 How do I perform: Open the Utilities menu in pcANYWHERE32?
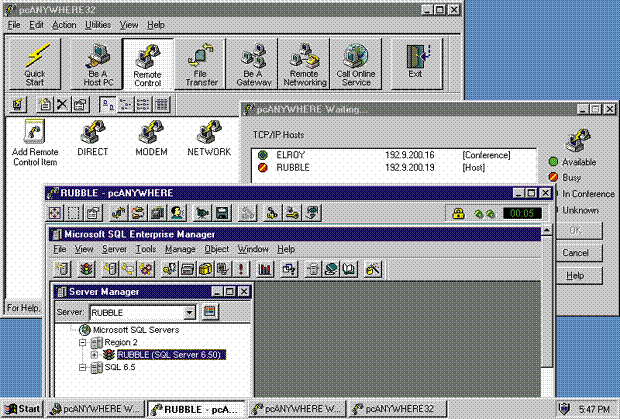[x=98, y=25]
